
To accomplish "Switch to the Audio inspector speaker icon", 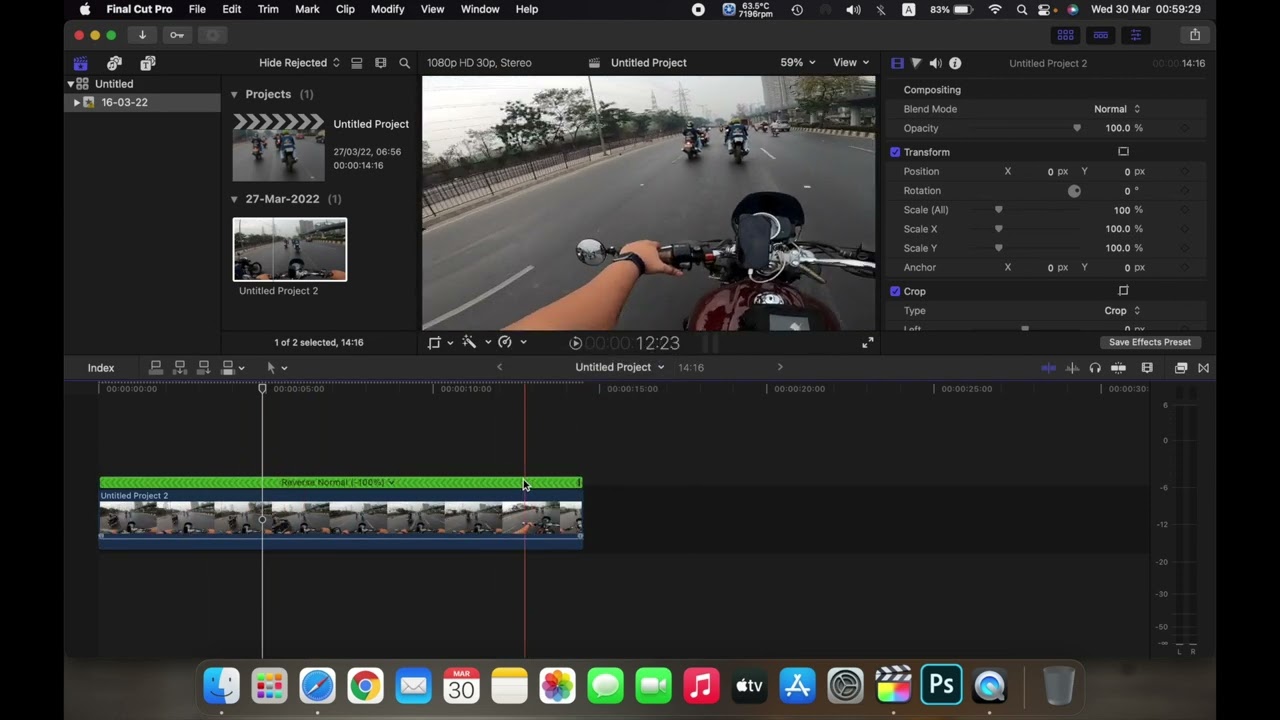I will pyautogui.click(x=935, y=63).
